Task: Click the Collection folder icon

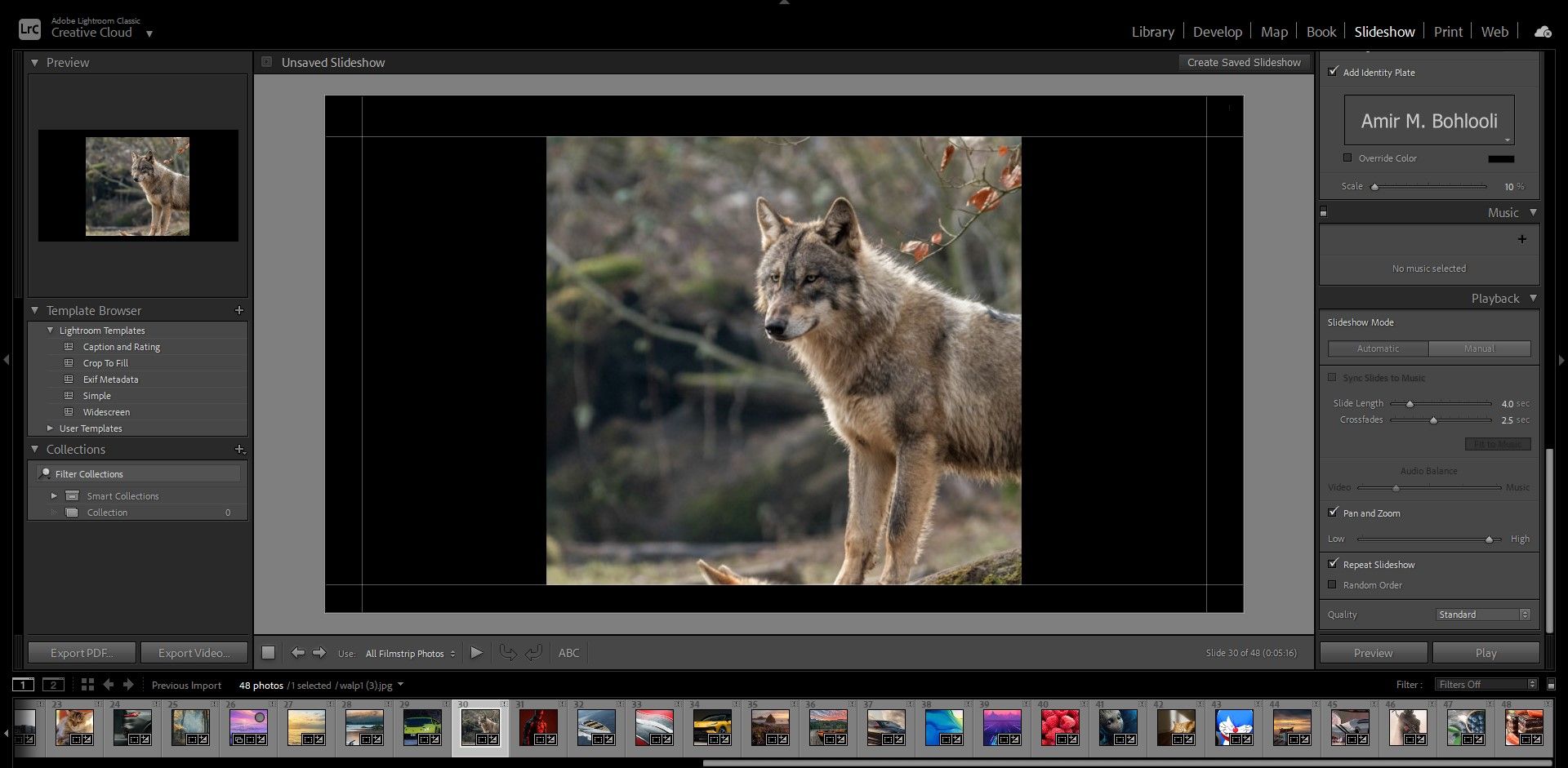Action: point(72,513)
